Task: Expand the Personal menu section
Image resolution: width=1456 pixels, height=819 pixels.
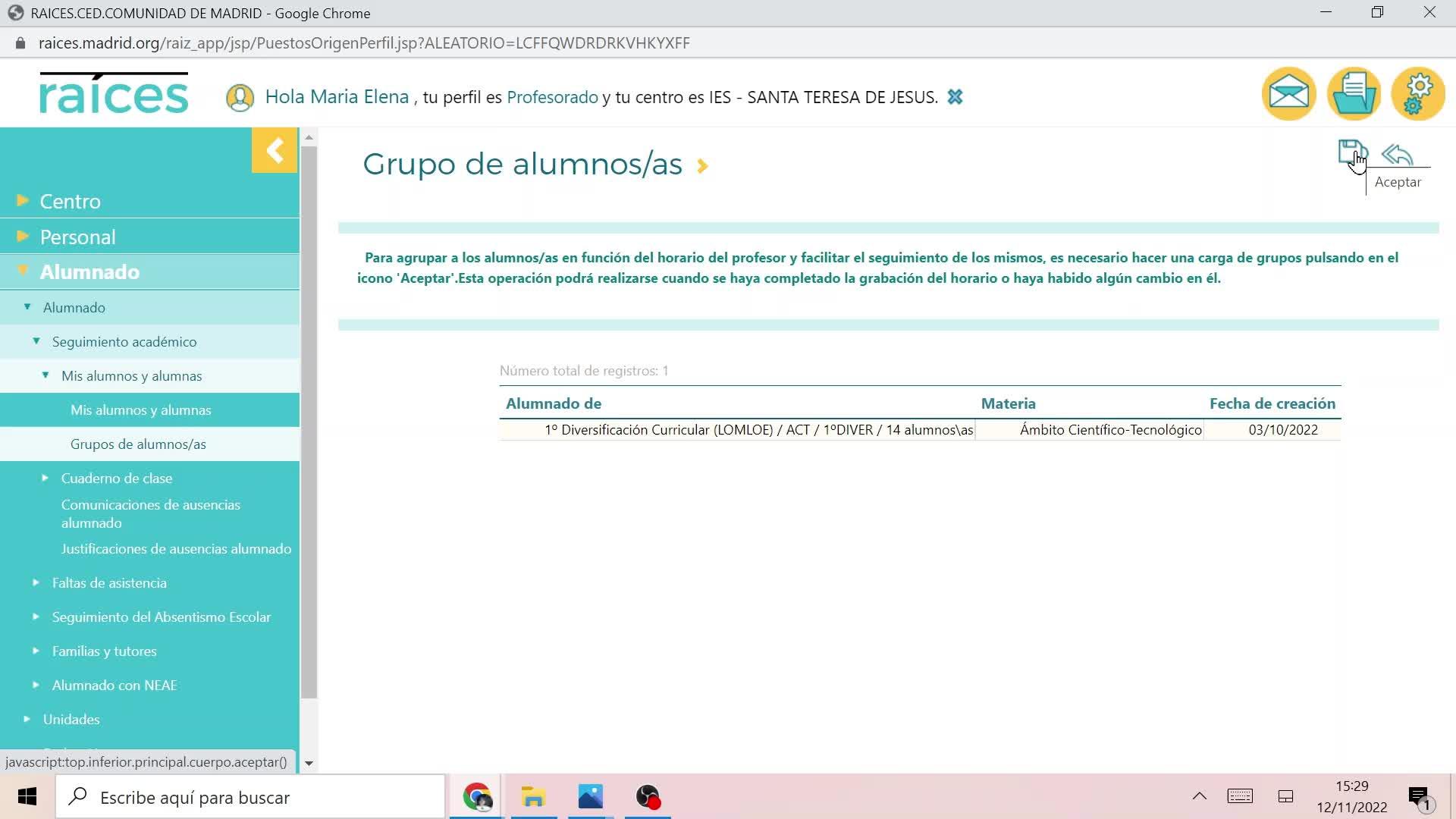Action: tap(77, 237)
